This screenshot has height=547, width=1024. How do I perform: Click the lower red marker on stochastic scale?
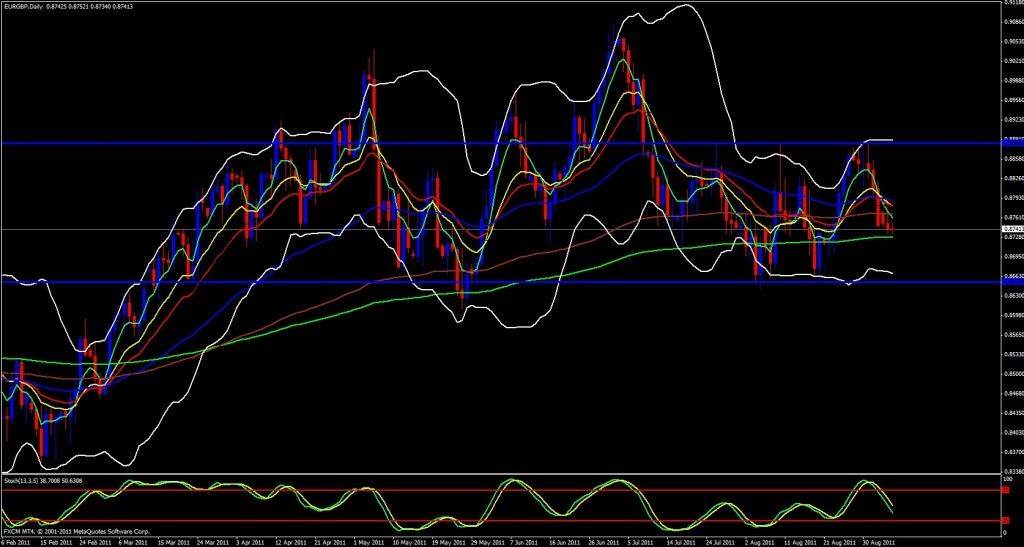[1004, 520]
